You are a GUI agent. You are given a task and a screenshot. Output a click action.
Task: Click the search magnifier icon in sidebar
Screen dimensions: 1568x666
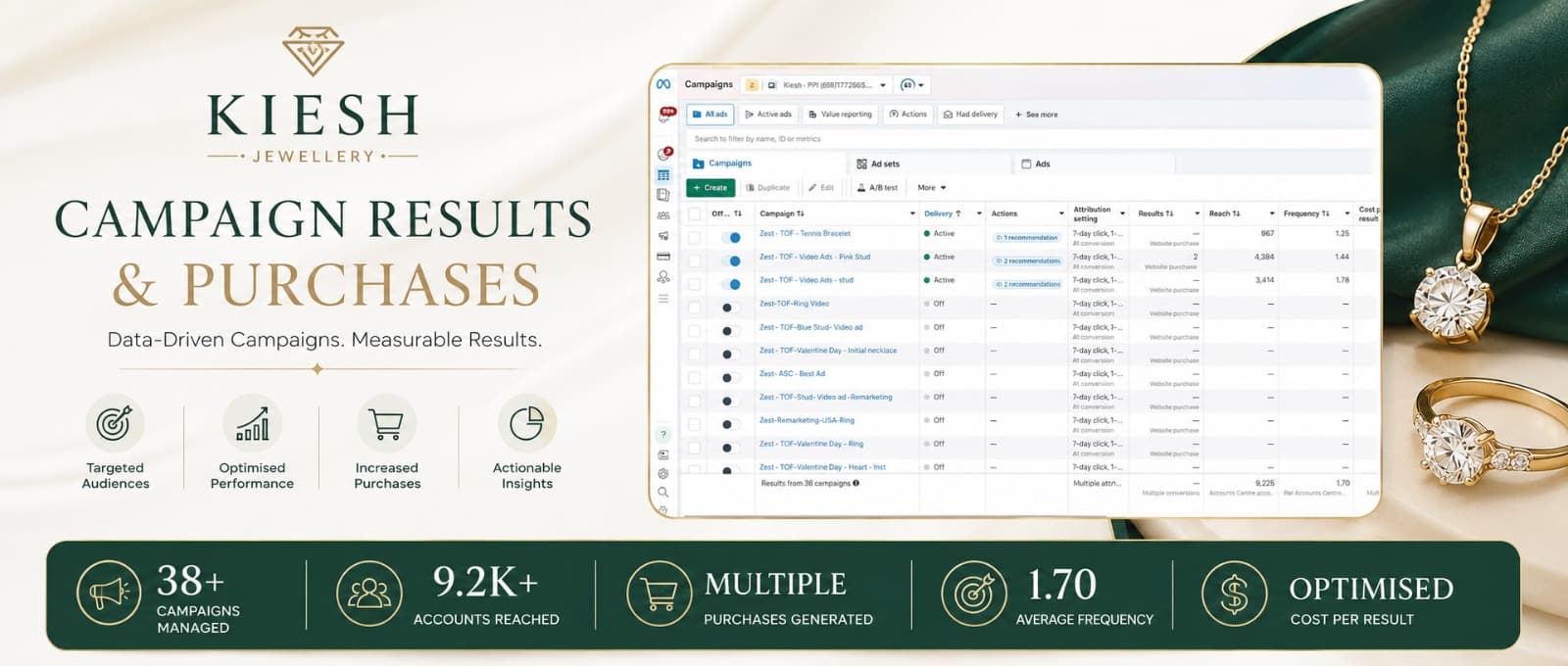click(x=663, y=492)
